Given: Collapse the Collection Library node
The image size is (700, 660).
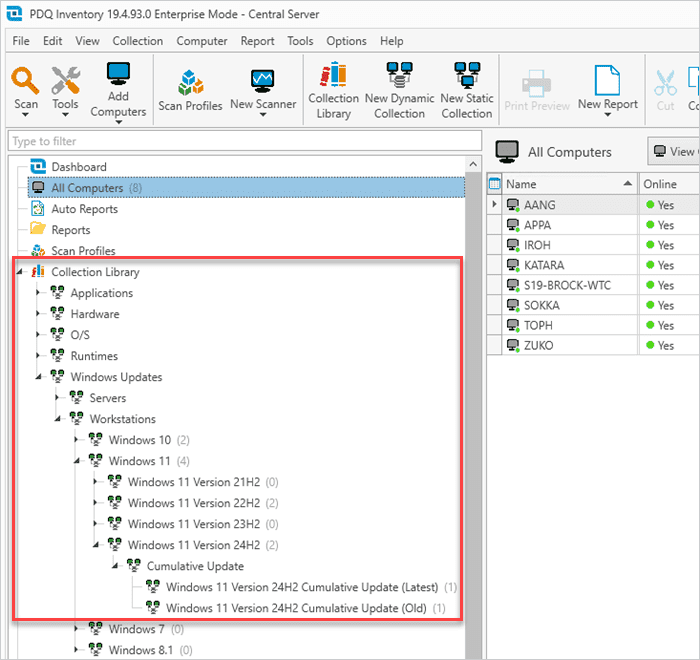Looking at the screenshot, I should tap(20, 272).
